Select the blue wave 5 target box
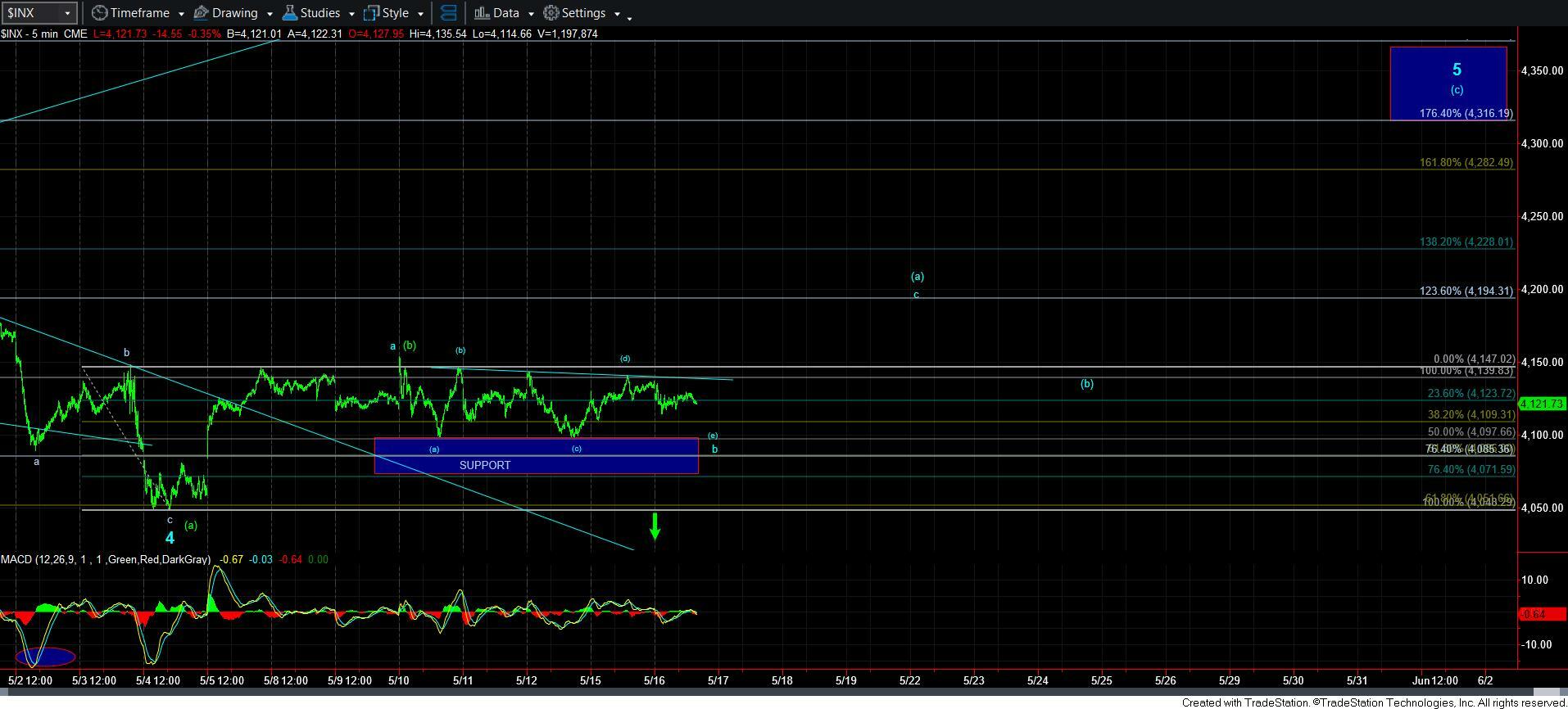Screen dimensions: 1568x709 click(1448, 84)
